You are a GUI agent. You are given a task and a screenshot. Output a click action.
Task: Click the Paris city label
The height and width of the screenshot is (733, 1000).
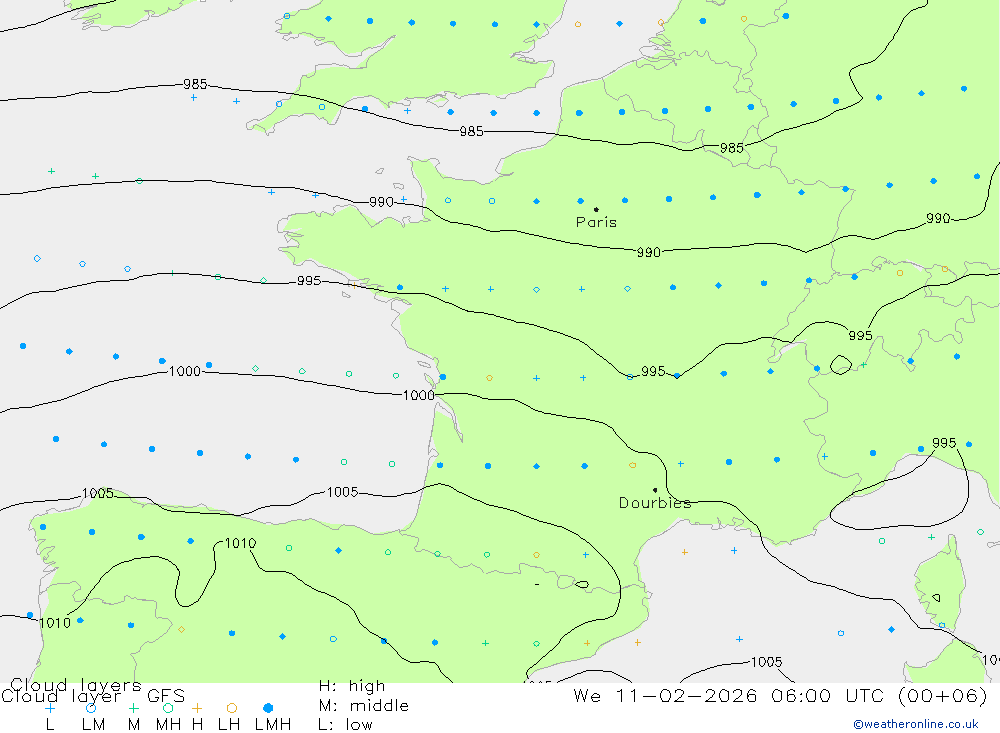click(x=596, y=222)
